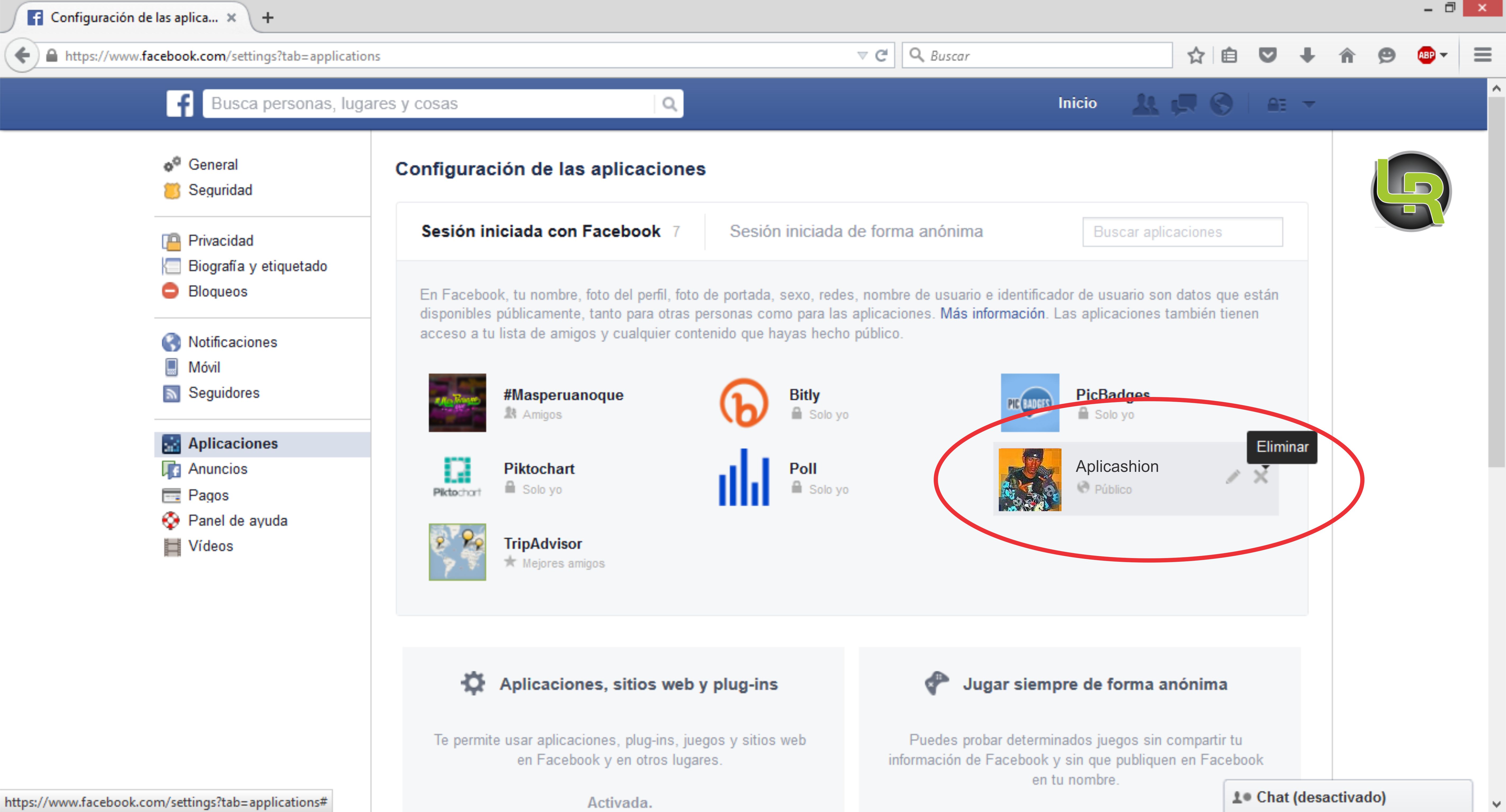This screenshot has width=1506, height=812.
Task: Open URL history dropdown arrow in address bar
Action: (862, 56)
